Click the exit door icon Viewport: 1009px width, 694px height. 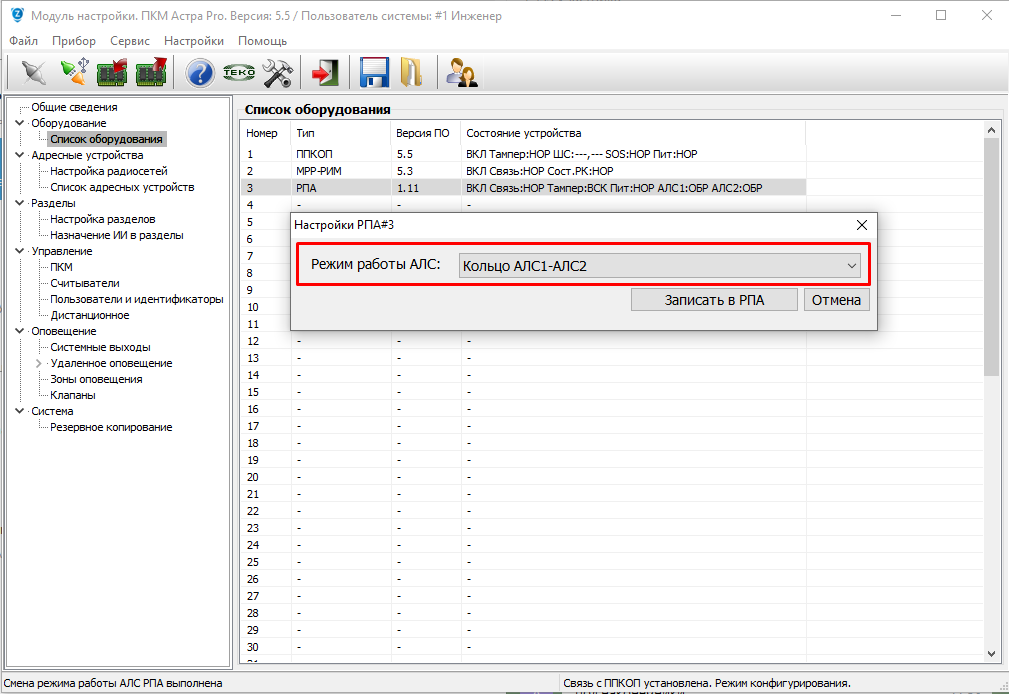coord(326,73)
